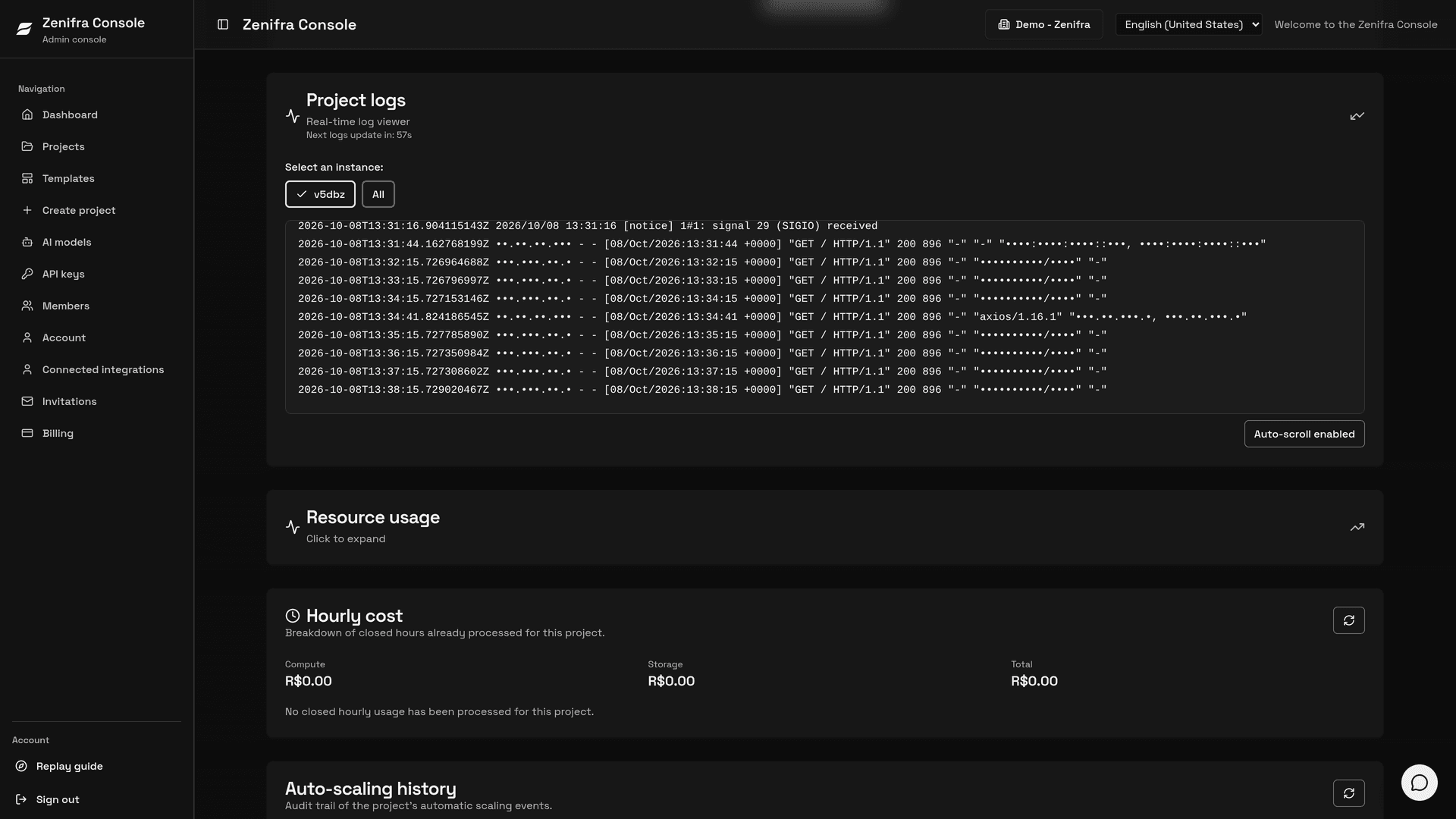1456x819 pixels.
Task: Click 'Next logs update in: 57s' text
Action: pos(359,135)
